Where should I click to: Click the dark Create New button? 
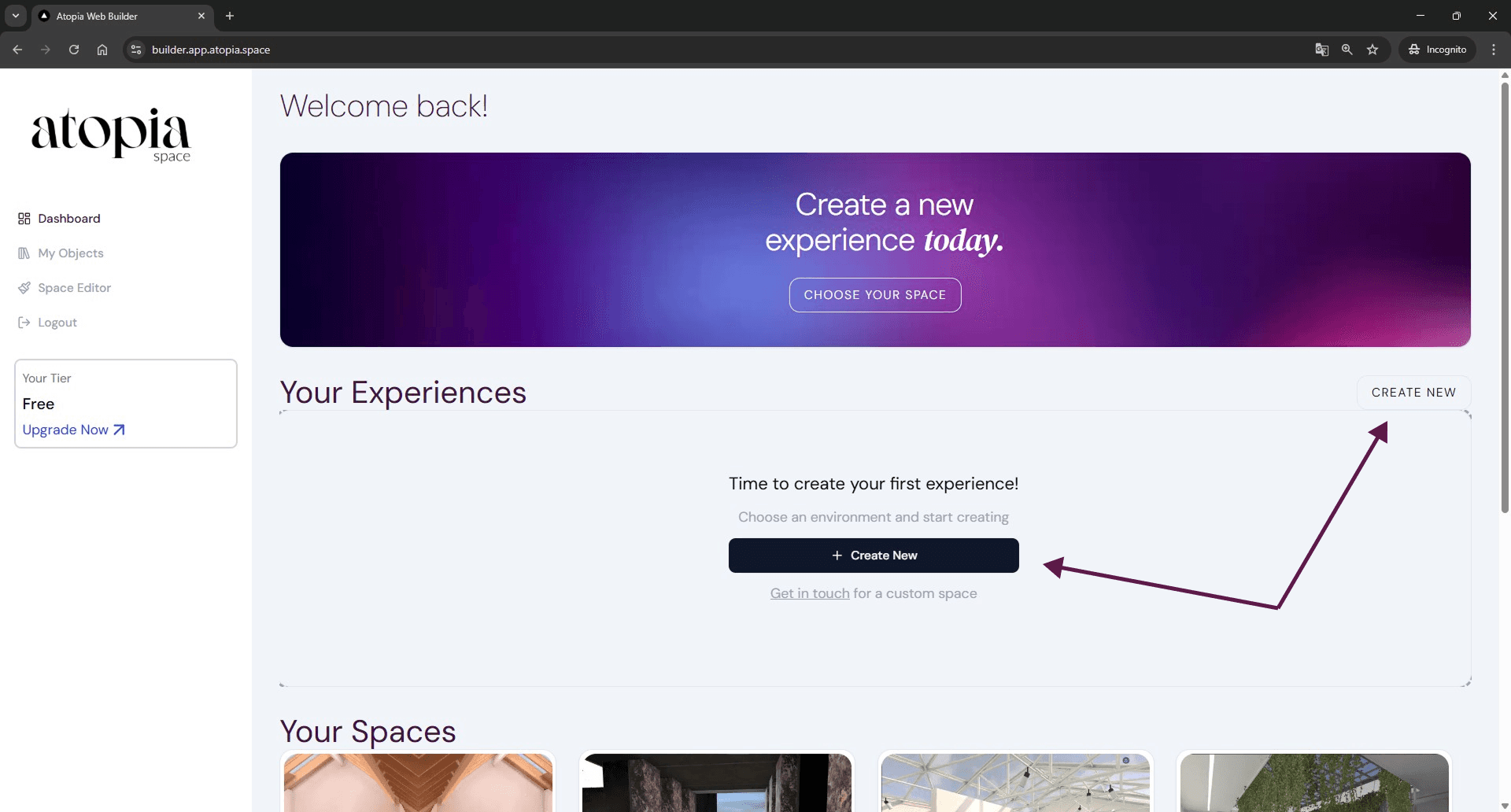point(874,555)
